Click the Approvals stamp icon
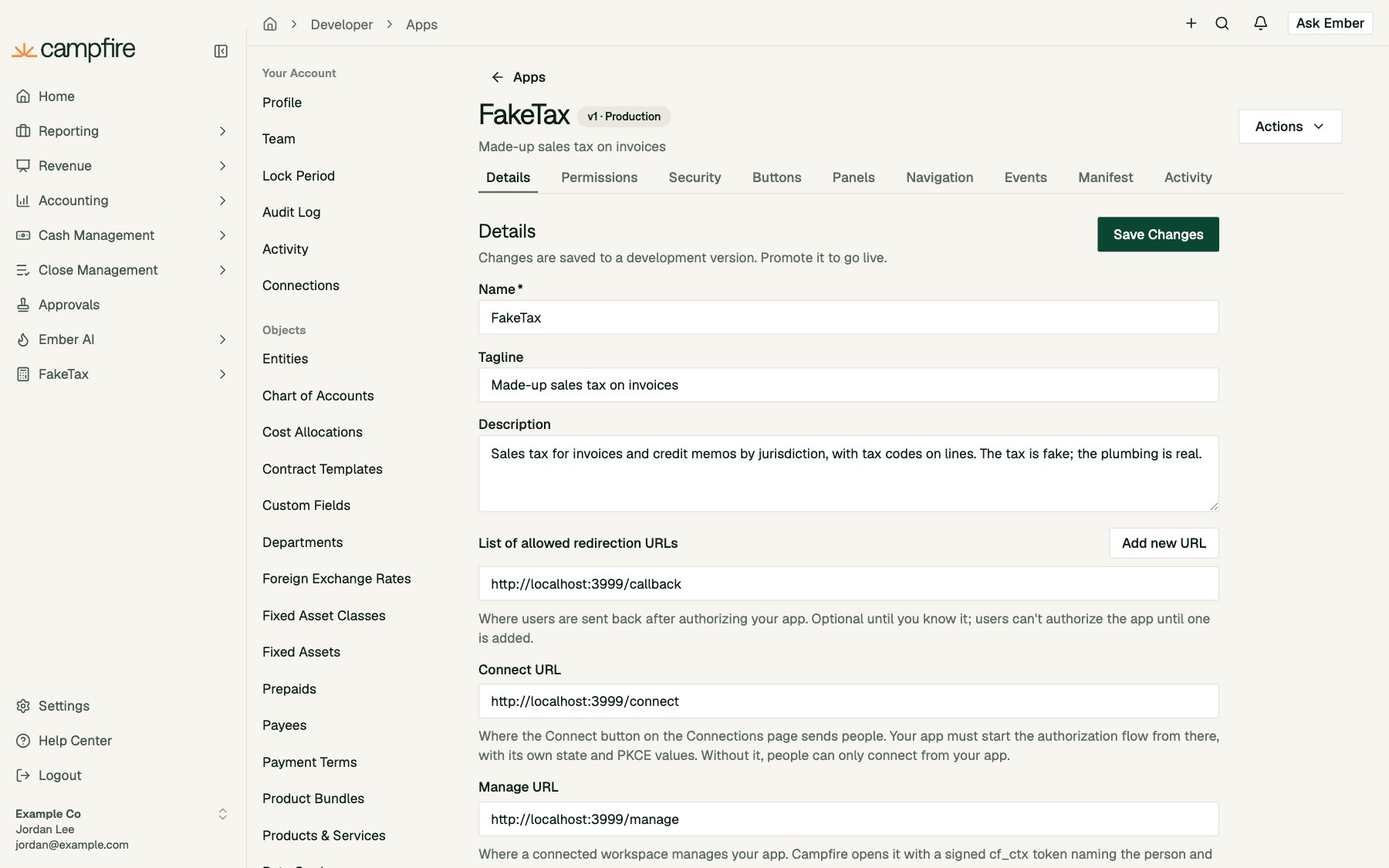Screen dimensions: 1389x868 coord(23,305)
